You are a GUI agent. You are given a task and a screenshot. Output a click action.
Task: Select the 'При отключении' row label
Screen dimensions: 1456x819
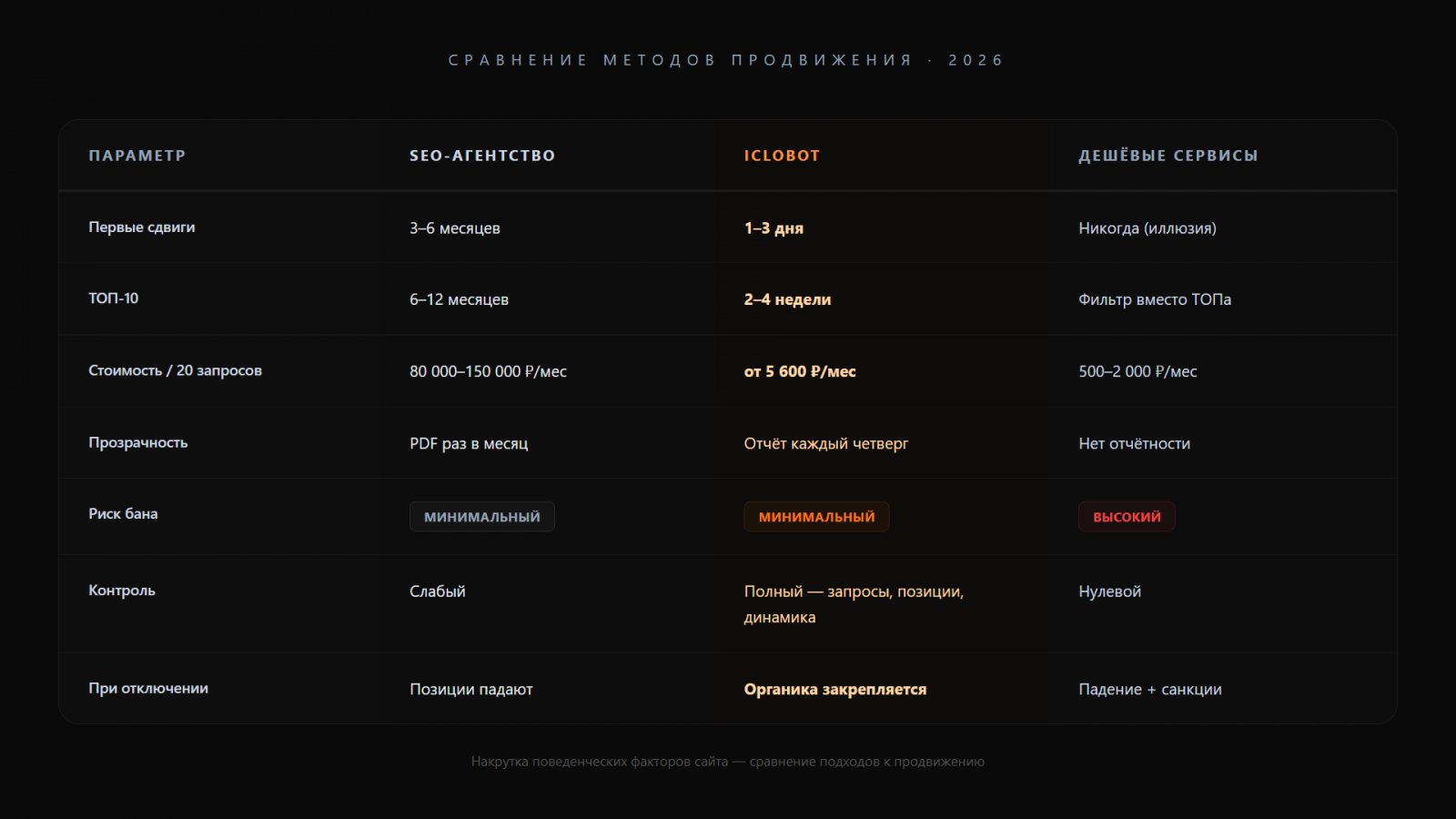148,689
